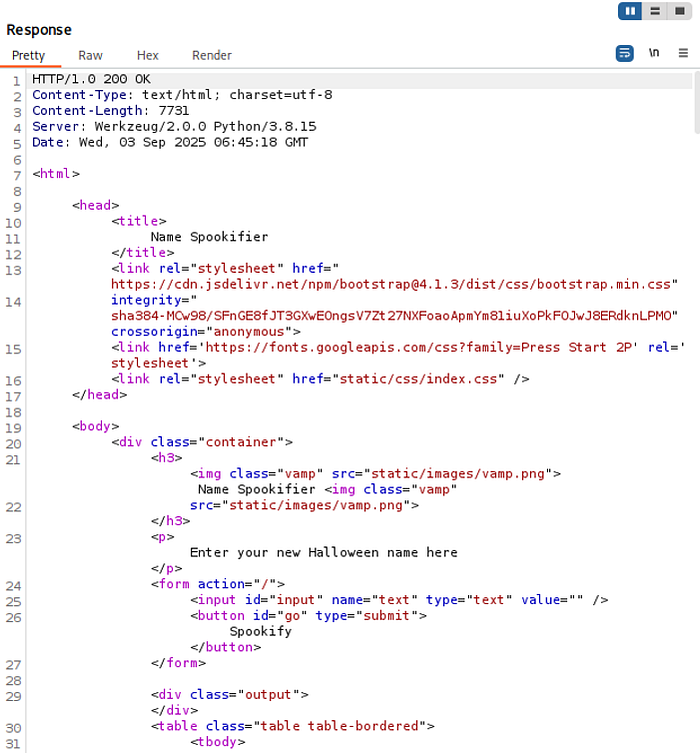
Task: Click the first "static/images/vamp.png" src on line 21
Action: [458, 474]
